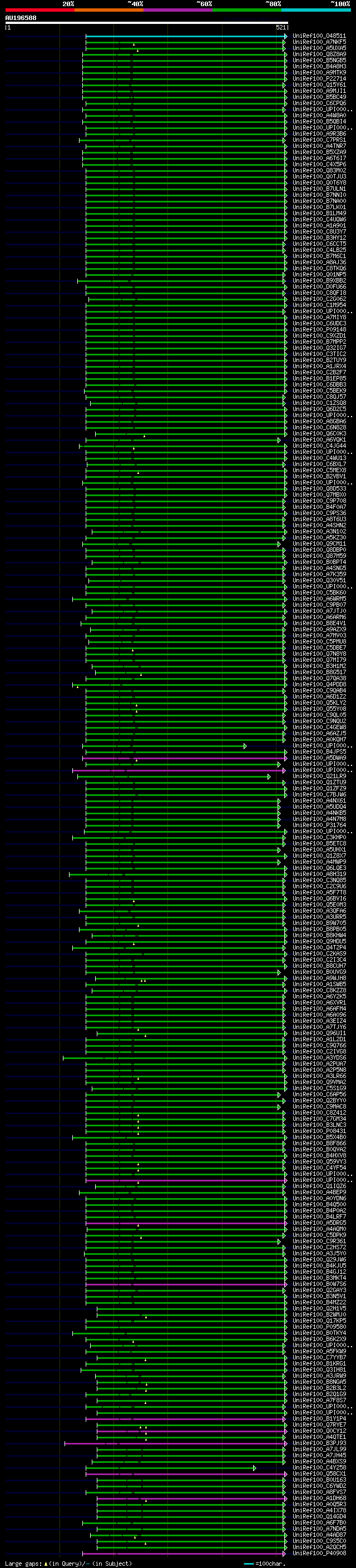
Task: Click the Large gaps legend text
Action: [68, 1563]
